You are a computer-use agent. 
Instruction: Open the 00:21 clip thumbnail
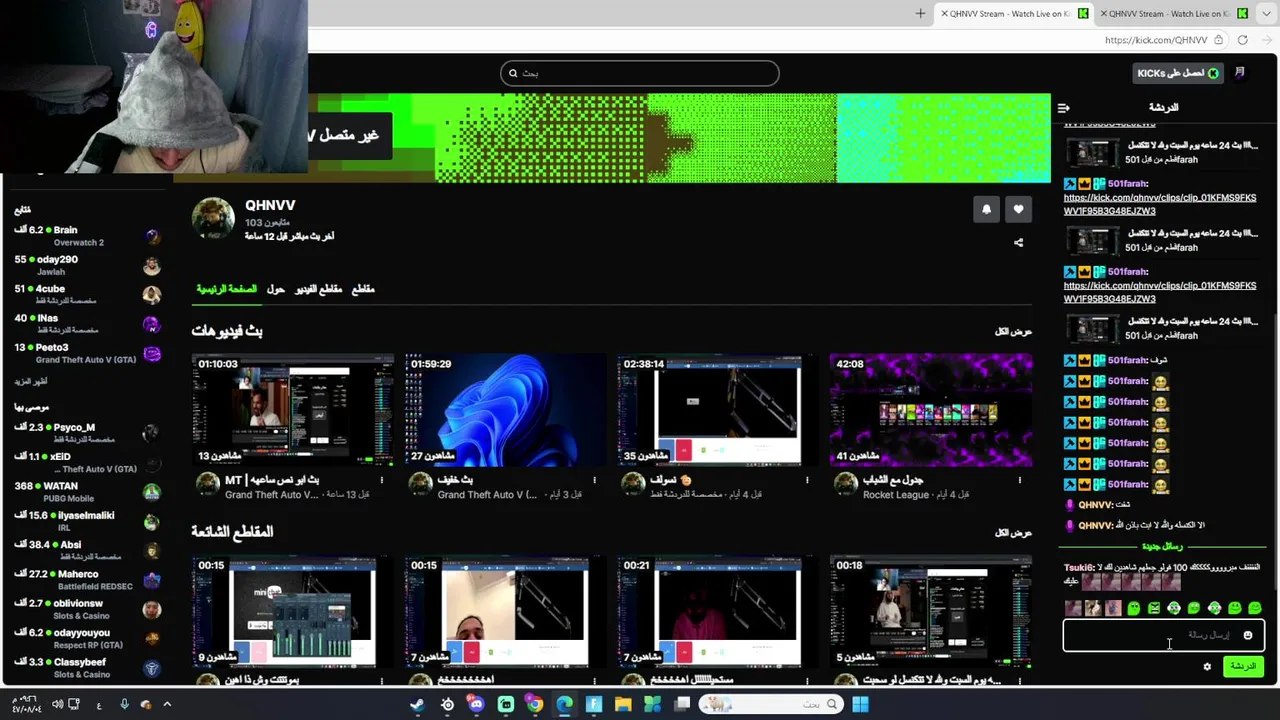718,612
